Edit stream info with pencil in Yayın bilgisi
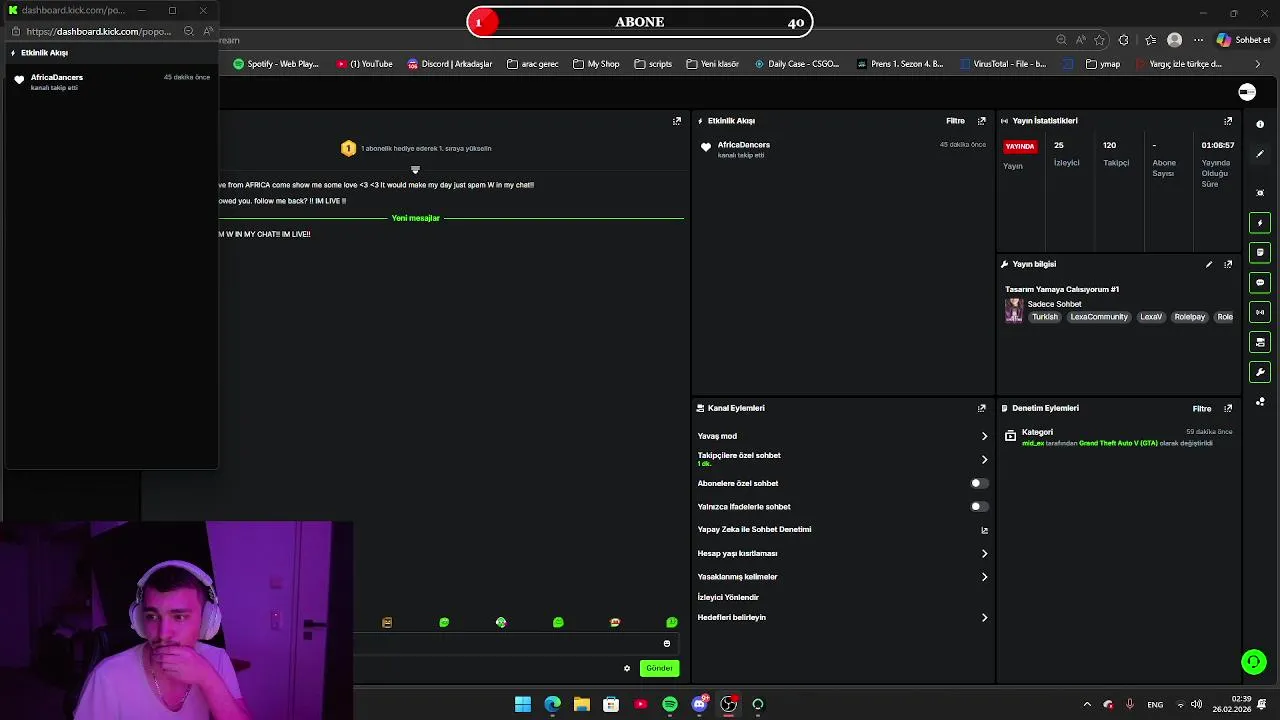This screenshot has width=1280, height=720. pos(1209,264)
